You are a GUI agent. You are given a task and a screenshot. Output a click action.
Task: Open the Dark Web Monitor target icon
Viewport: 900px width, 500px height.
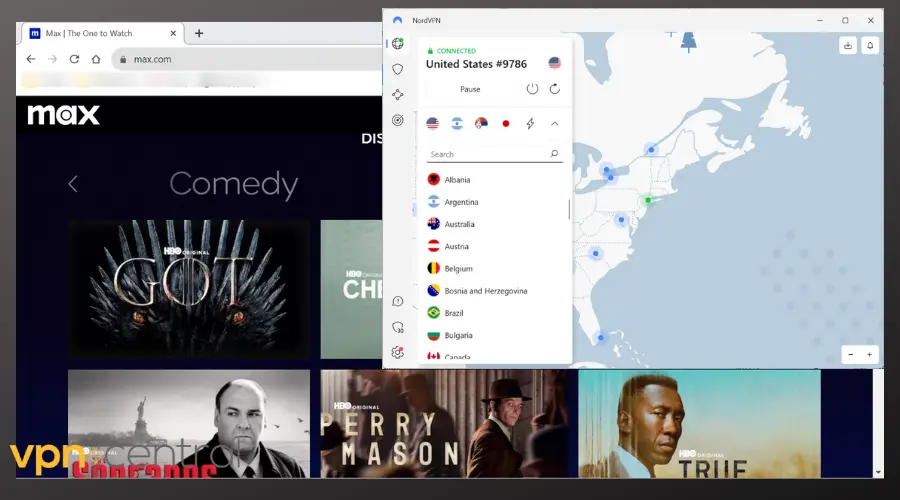point(398,120)
